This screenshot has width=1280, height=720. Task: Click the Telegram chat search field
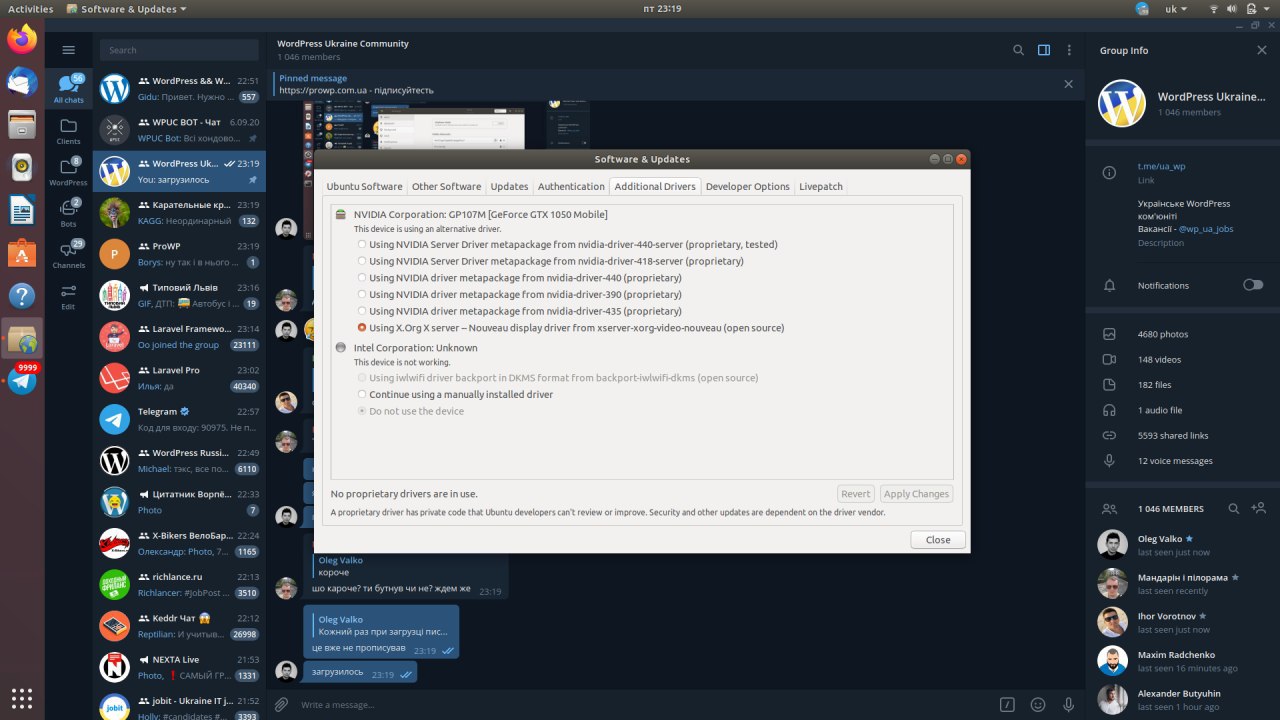[x=179, y=50]
